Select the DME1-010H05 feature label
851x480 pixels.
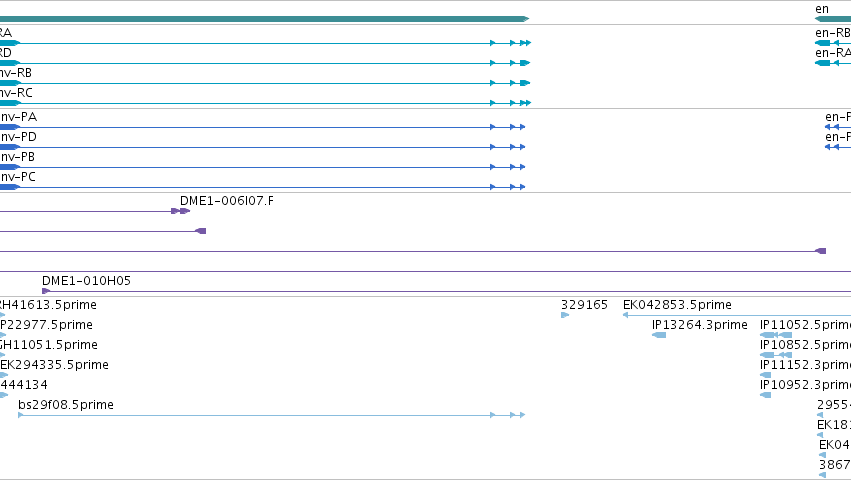coord(86,281)
